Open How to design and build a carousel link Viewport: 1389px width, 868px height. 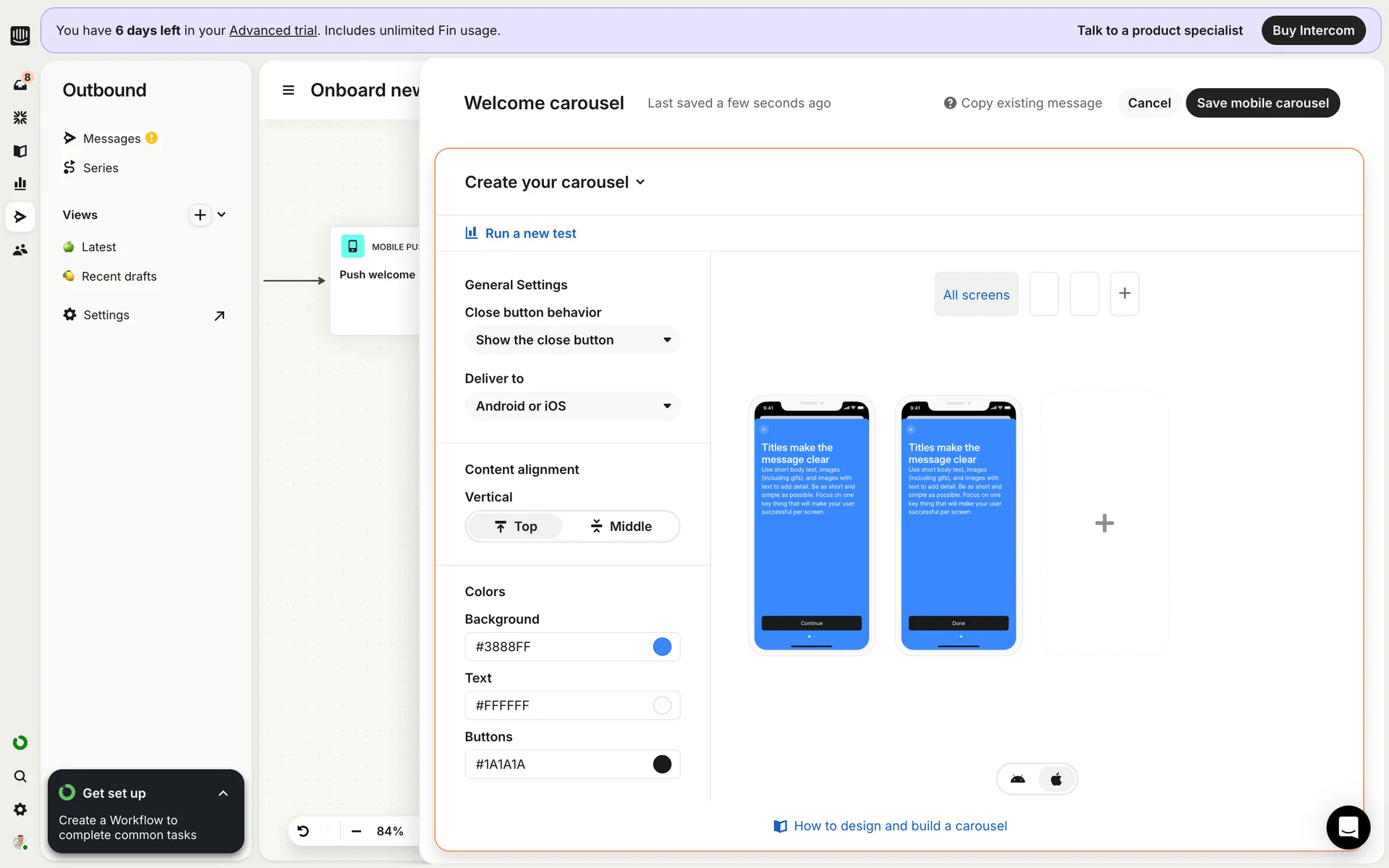(899, 826)
